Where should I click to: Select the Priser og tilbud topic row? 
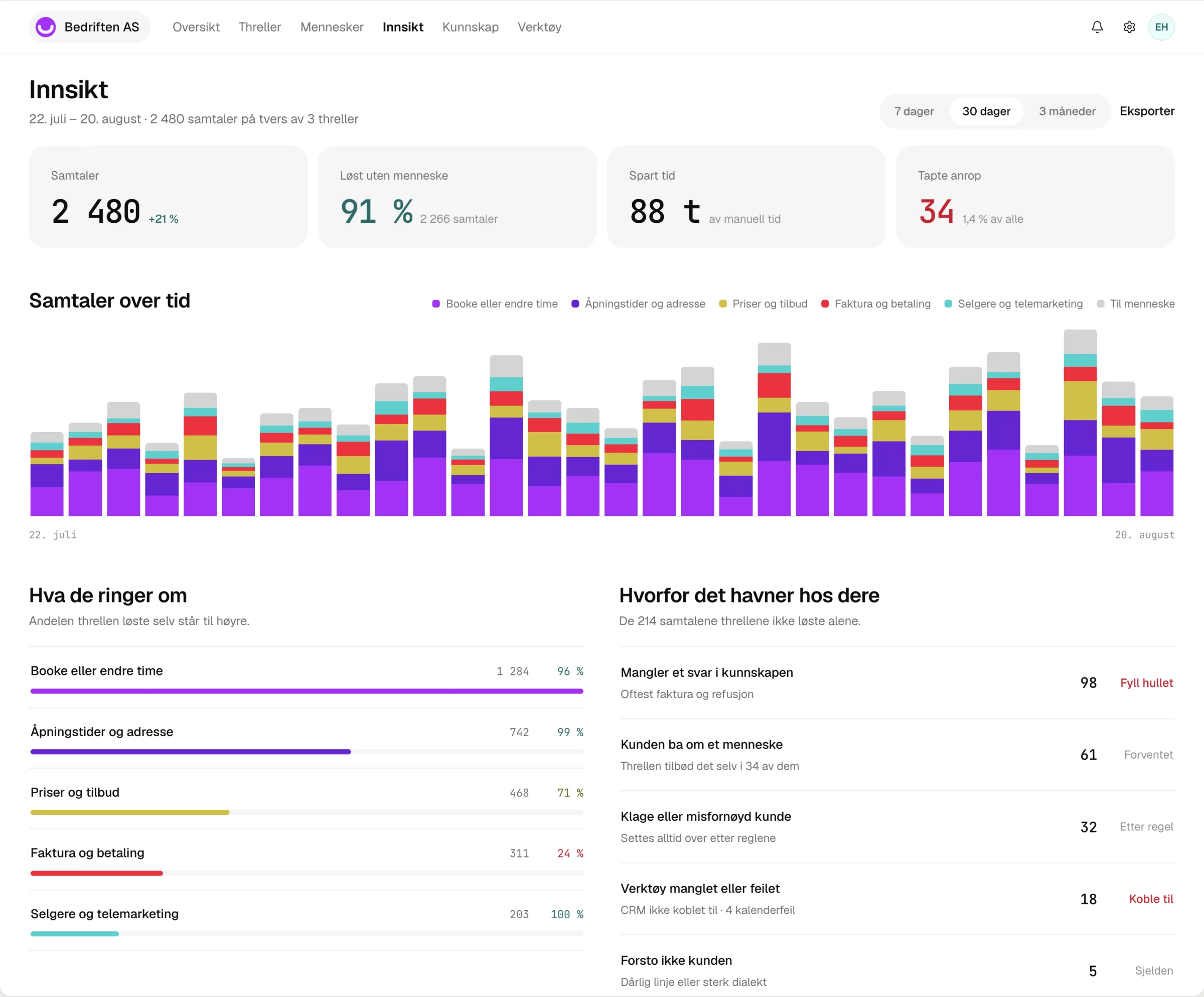click(307, 799)
